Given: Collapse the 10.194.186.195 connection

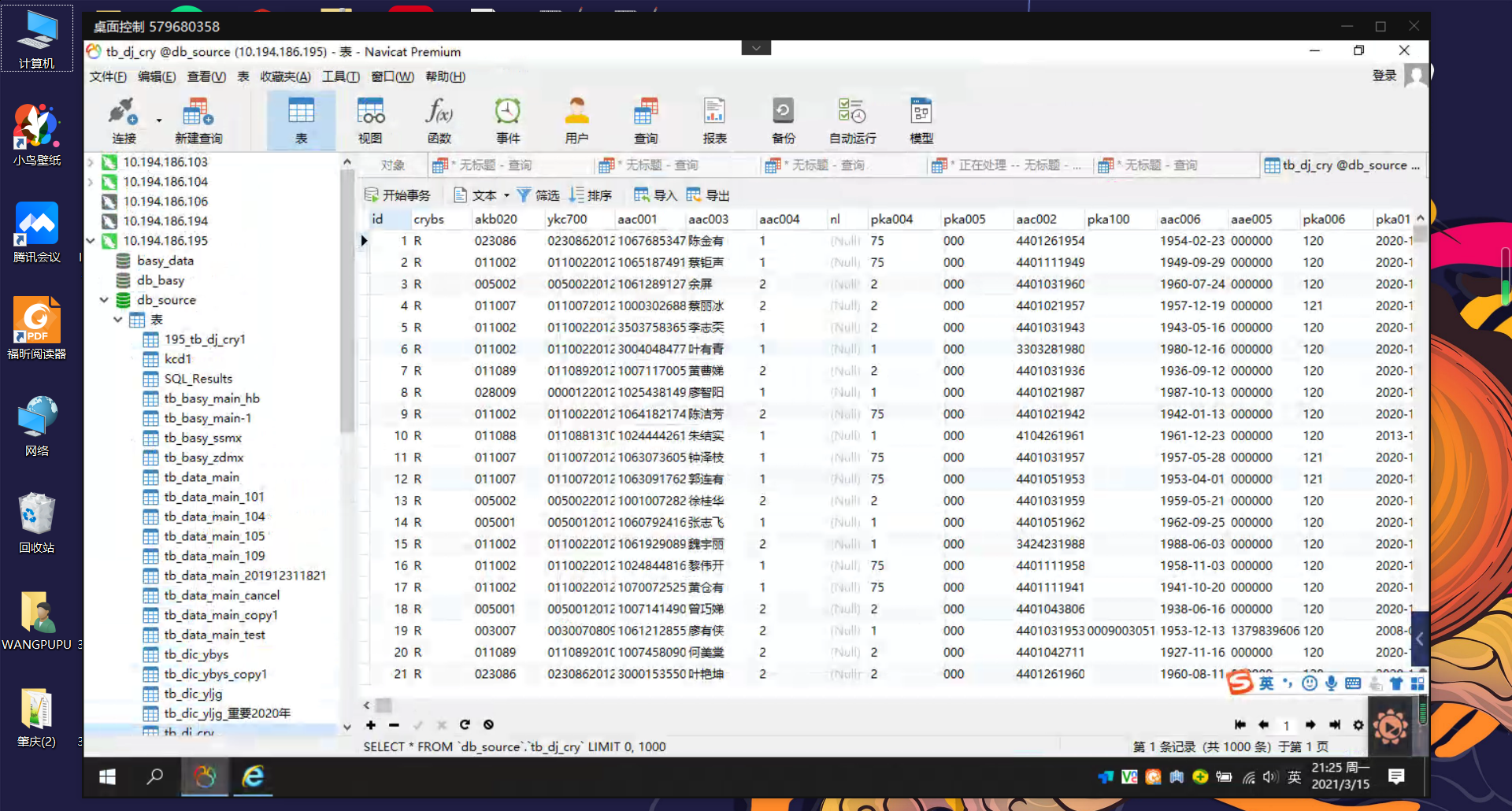Looking at the screenshot, I should [x=91, y=241].
